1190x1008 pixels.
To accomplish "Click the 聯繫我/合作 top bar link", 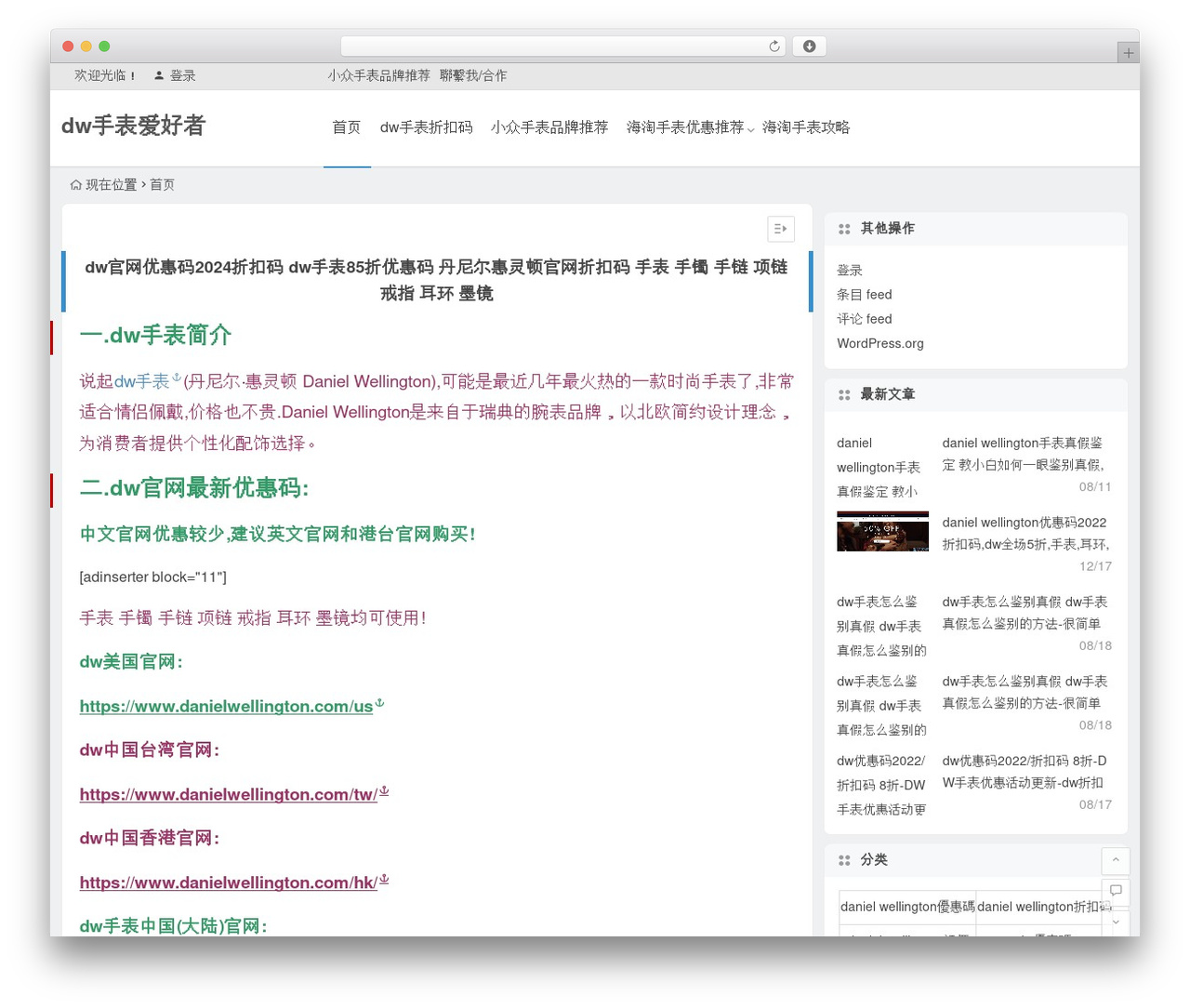I will [473, 75].
